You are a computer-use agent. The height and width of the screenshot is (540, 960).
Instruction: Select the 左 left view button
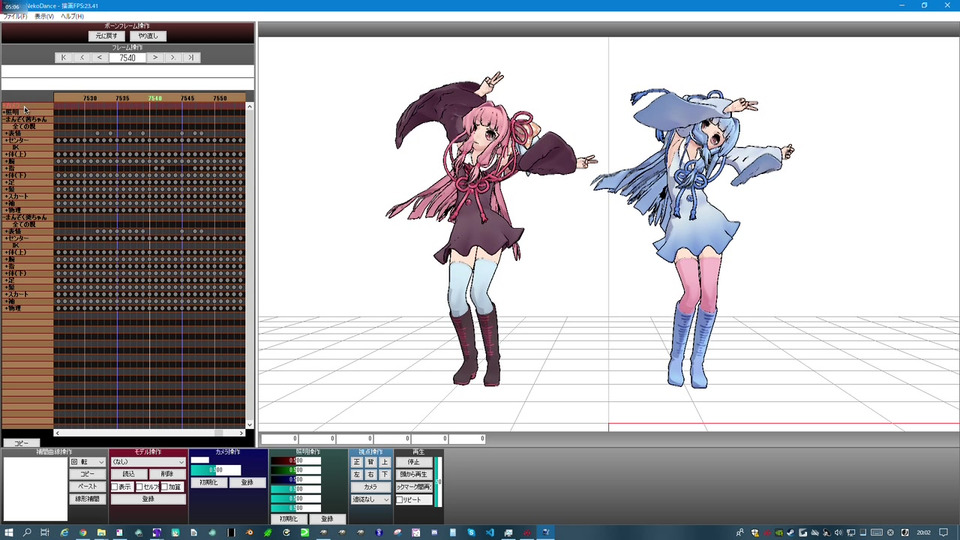pos(357,474)
